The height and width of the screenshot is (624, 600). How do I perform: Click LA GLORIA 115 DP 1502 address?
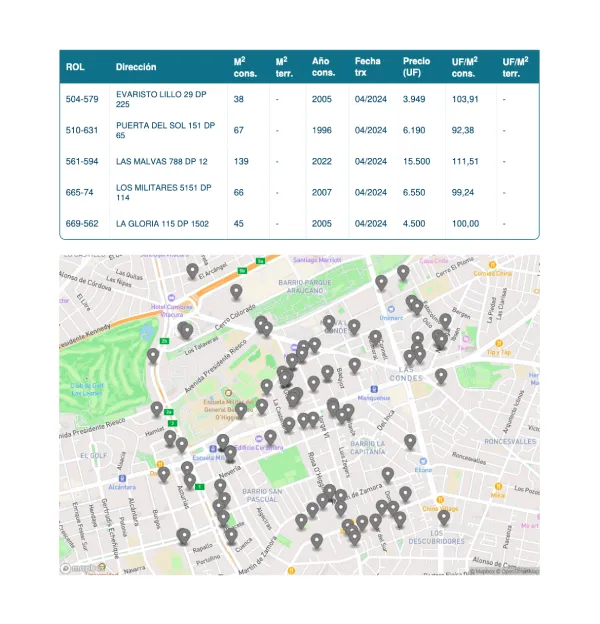point(162,223)
